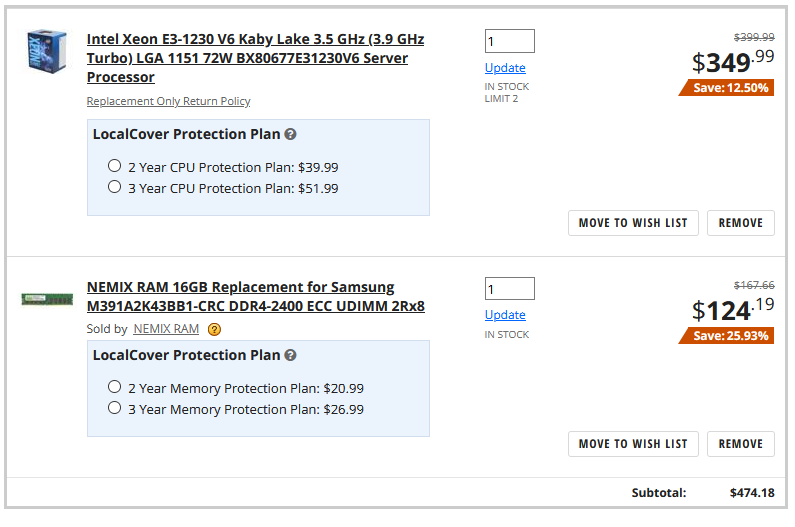The width and height of the screenshot is (795, 527).
Task: Select 3 Year CPU Protection Plan radio button
Action: coord(115,187)
